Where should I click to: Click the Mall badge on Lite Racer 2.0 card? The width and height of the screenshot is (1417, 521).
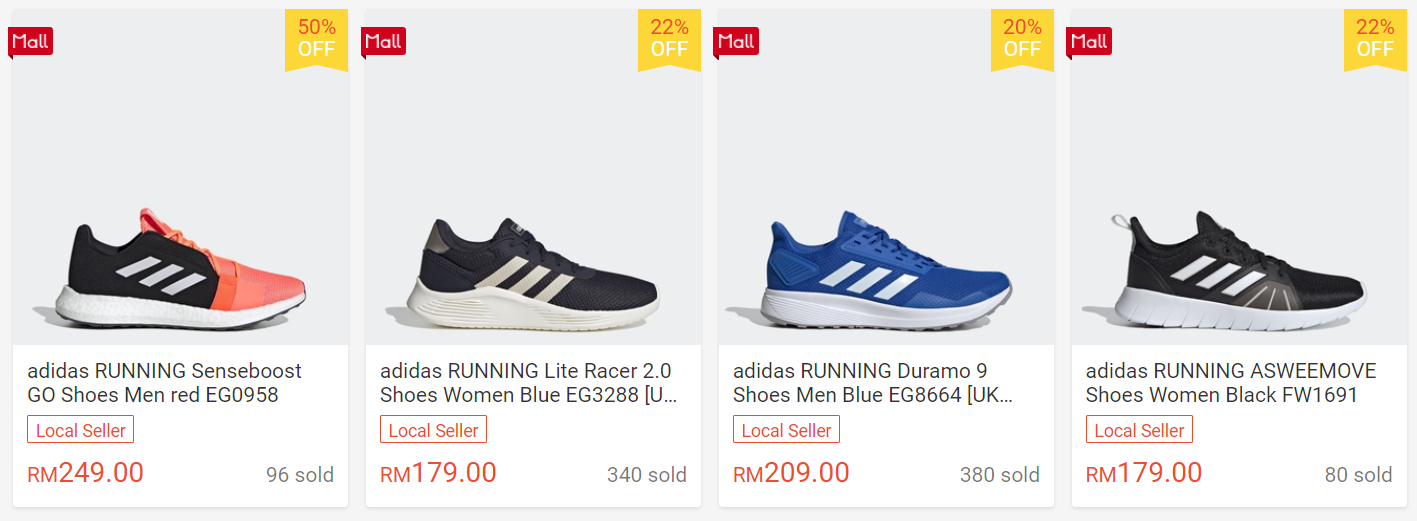(384, 41)
